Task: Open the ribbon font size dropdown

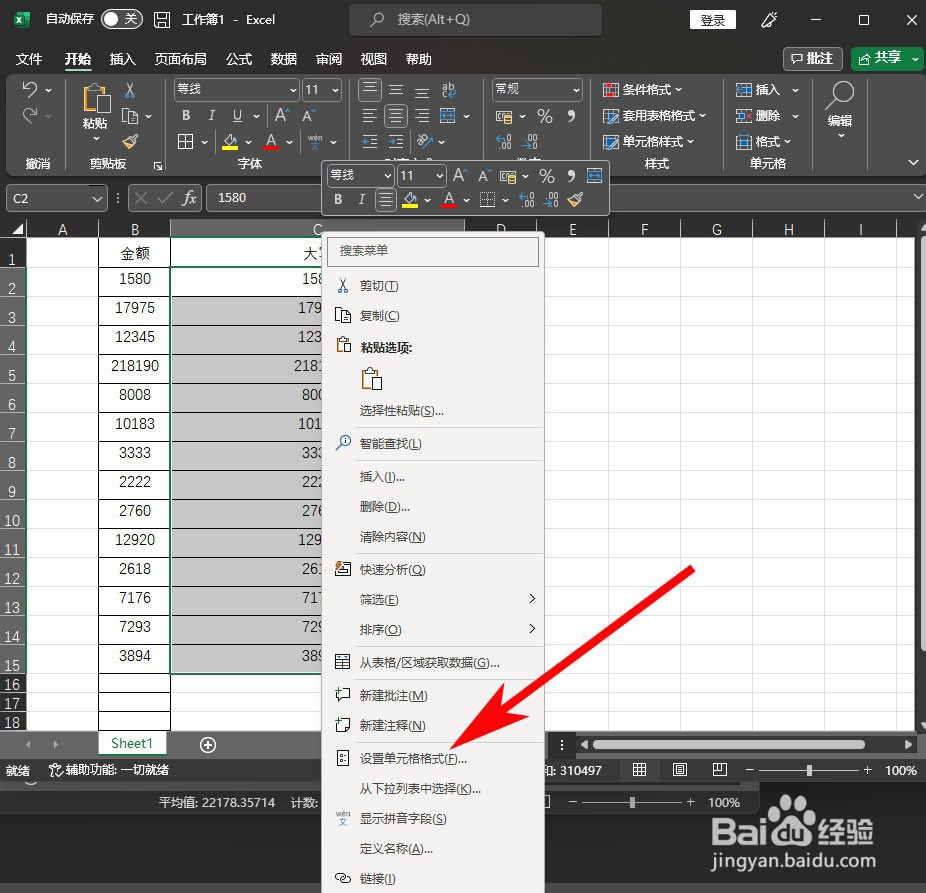Action: pos(335,90)
